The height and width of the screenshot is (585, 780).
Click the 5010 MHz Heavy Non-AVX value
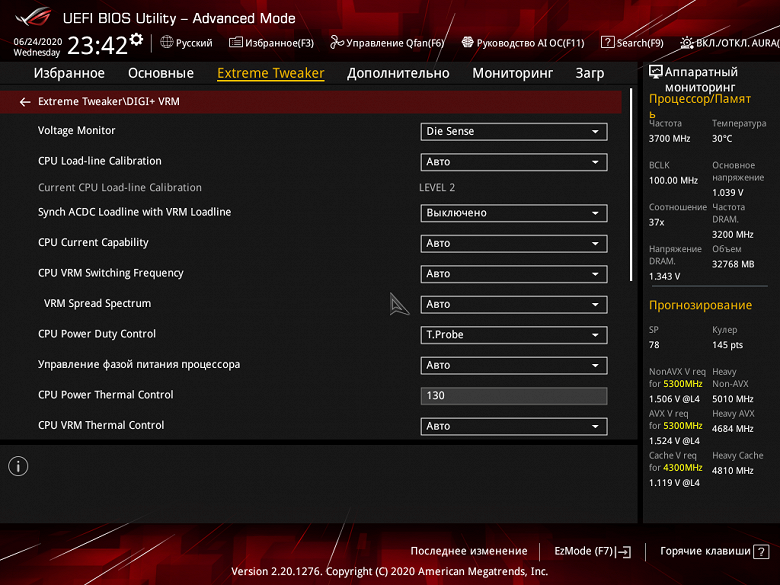732,399
